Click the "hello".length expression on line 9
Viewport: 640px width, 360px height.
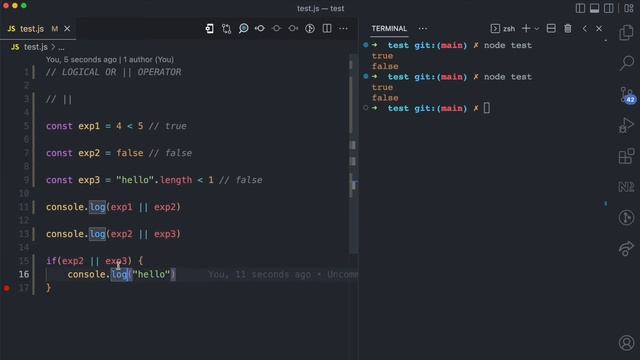coord(154,180)
